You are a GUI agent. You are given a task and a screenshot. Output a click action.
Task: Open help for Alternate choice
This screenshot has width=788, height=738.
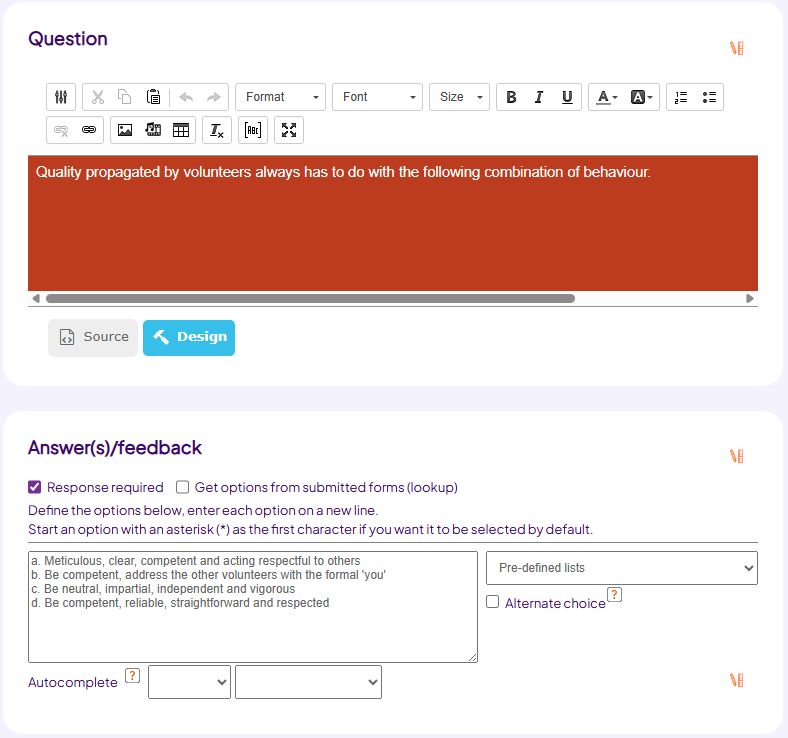tap(614, 594)
